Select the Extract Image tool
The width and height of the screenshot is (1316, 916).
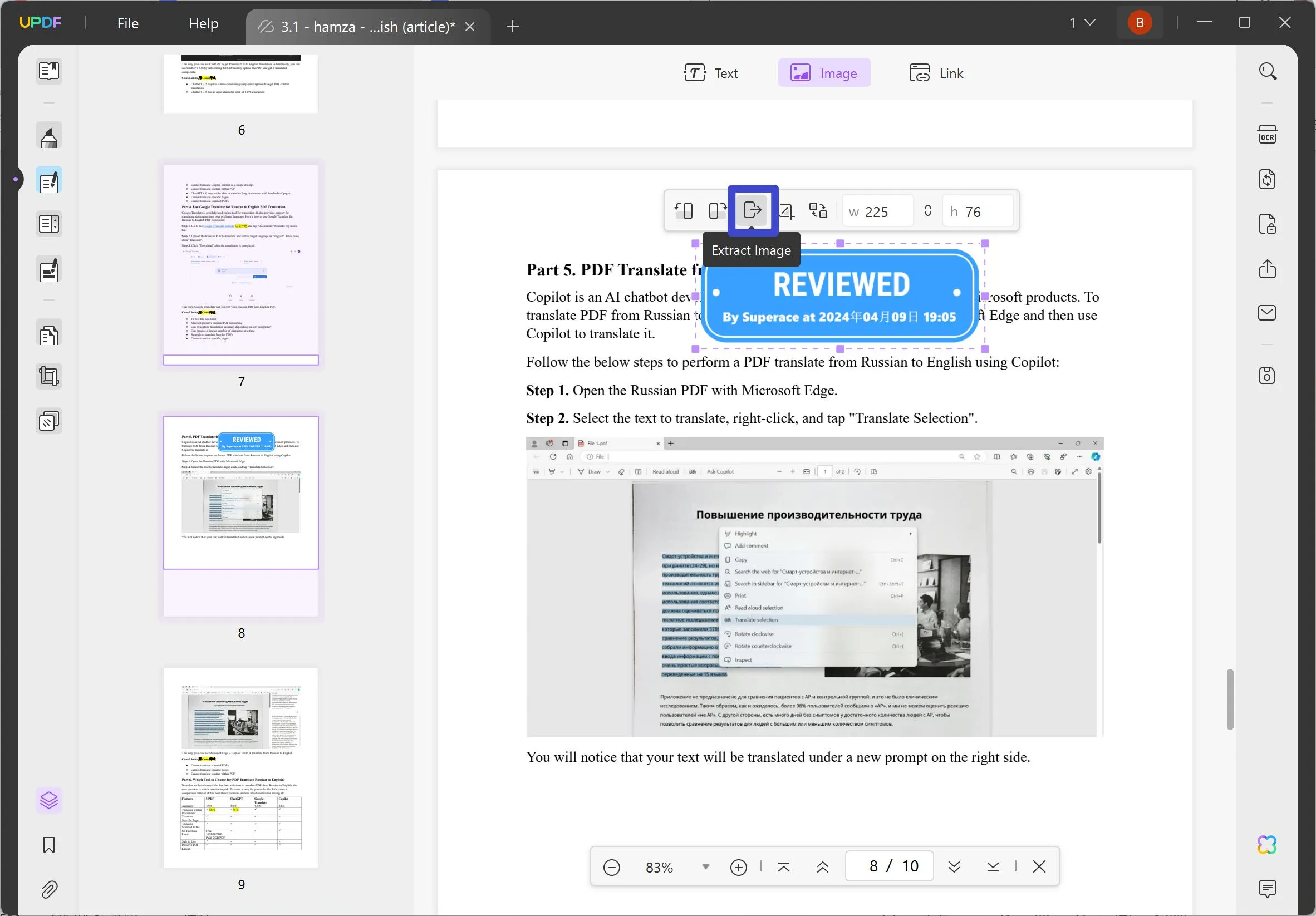tap(752, 211)
